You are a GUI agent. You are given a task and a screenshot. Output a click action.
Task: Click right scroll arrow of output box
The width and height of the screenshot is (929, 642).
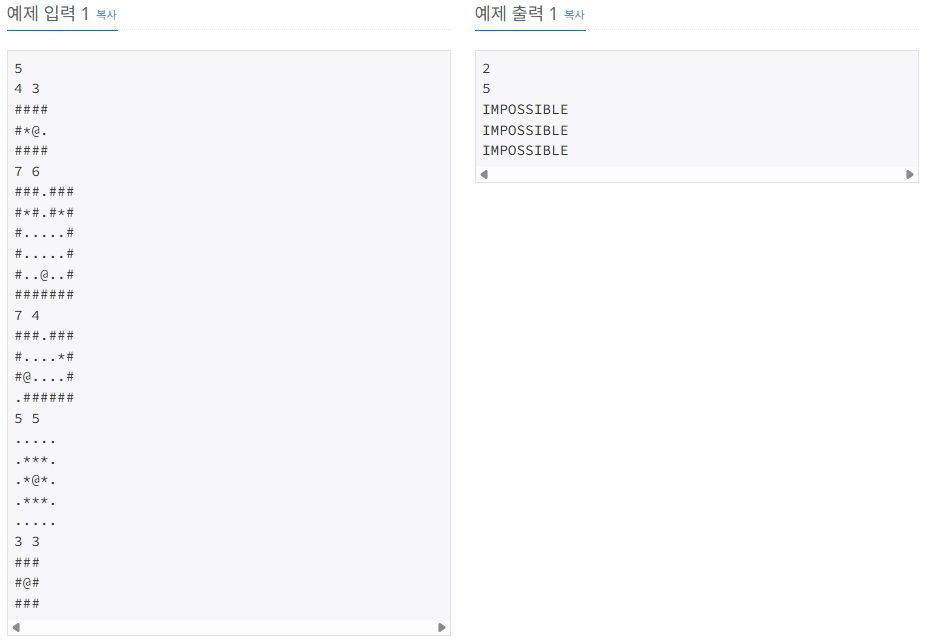tap(909, 174)
